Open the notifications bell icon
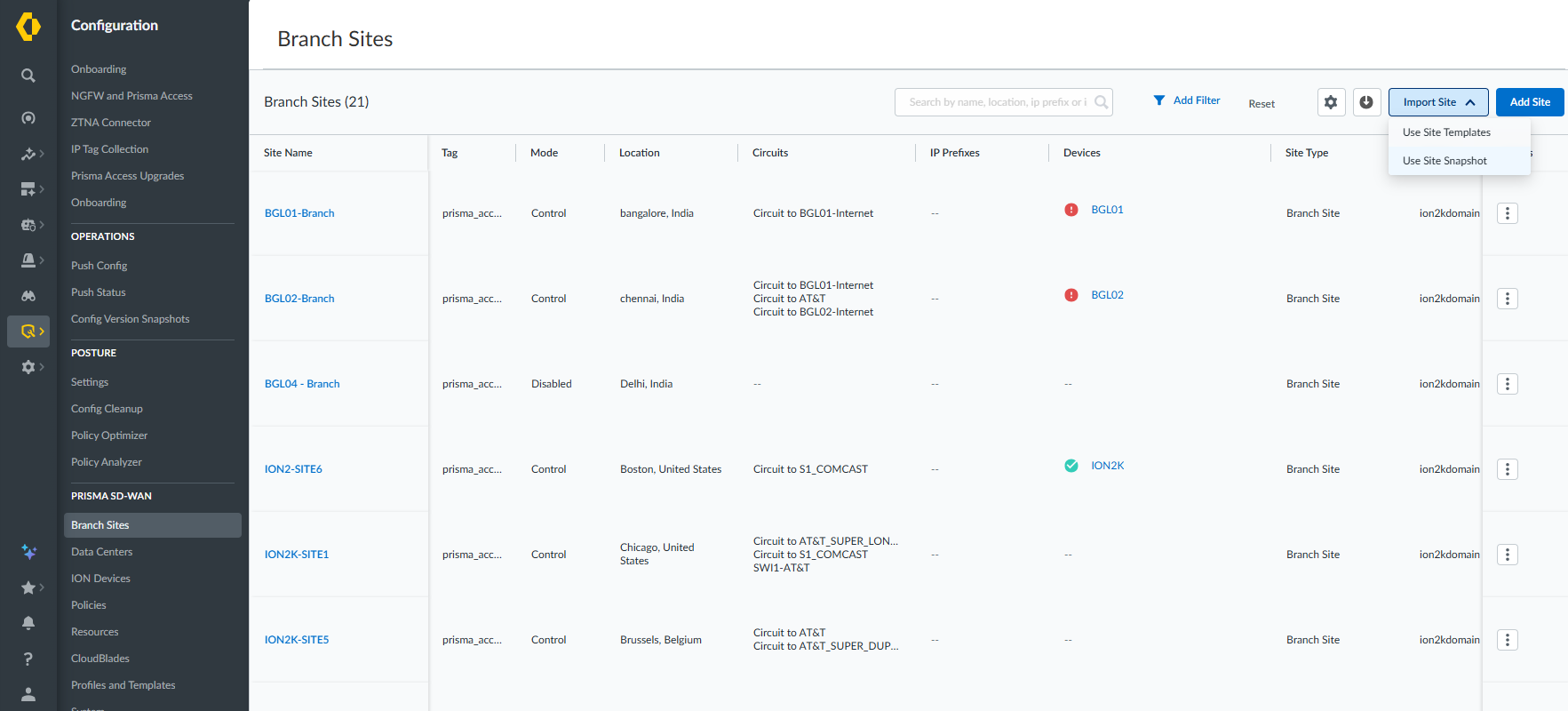Image resolution: width=1568 pixels, height=711 pixels. click(28, 623)
